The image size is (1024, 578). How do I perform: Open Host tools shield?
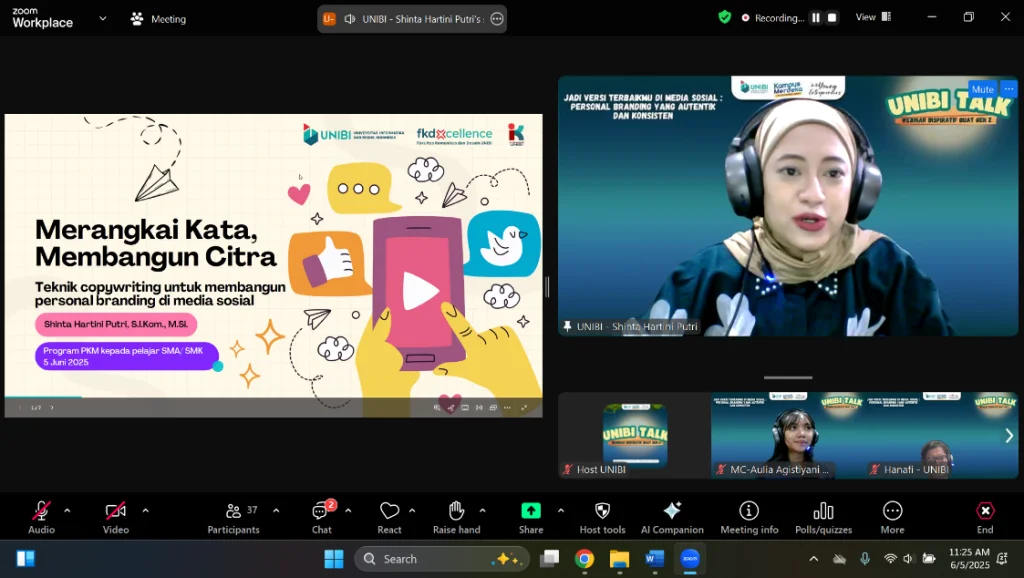pyautogui.click(x=602, y=517)
